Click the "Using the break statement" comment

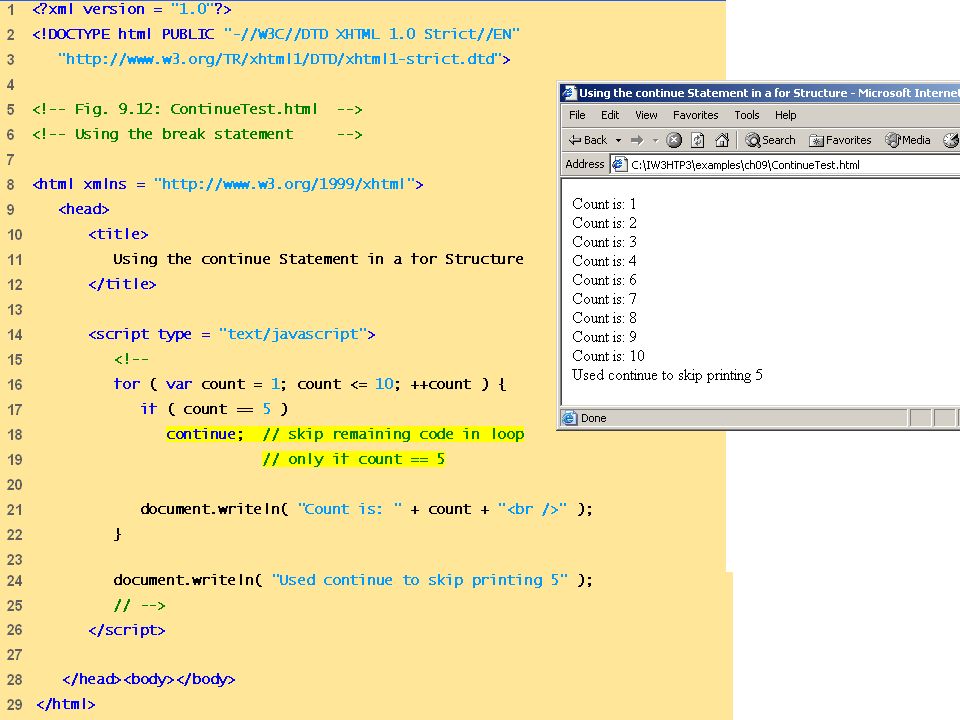pos(197,134)
